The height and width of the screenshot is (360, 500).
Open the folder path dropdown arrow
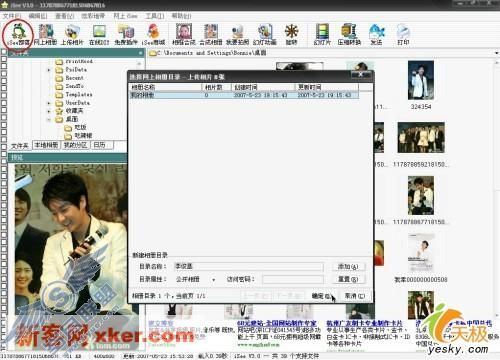(x=496, y=53)
